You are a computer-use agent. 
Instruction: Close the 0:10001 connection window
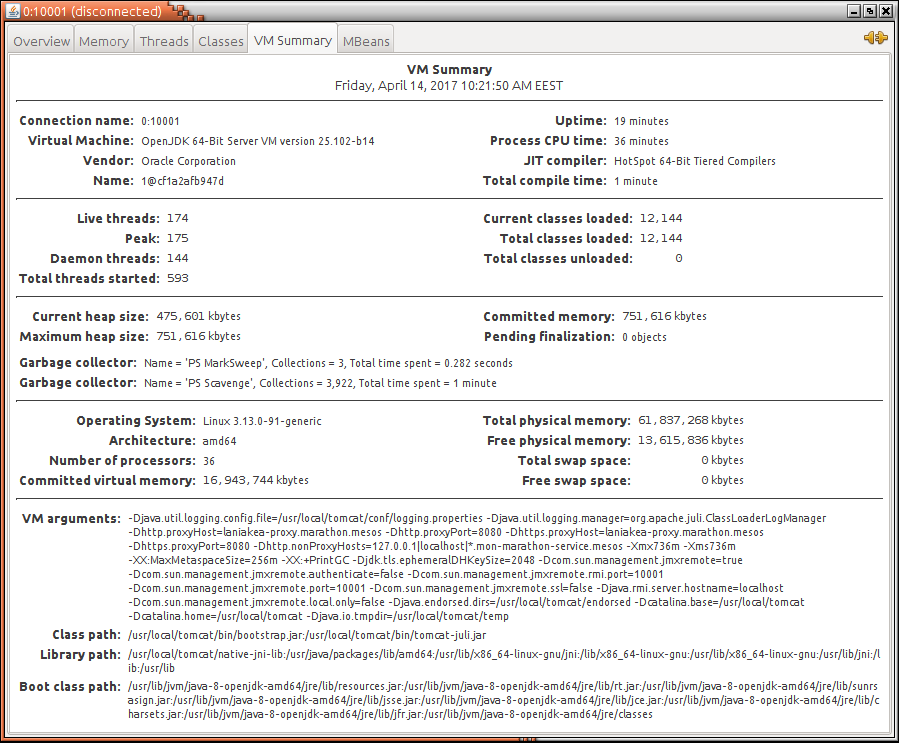pyautogui.click(x=884, y=11)
